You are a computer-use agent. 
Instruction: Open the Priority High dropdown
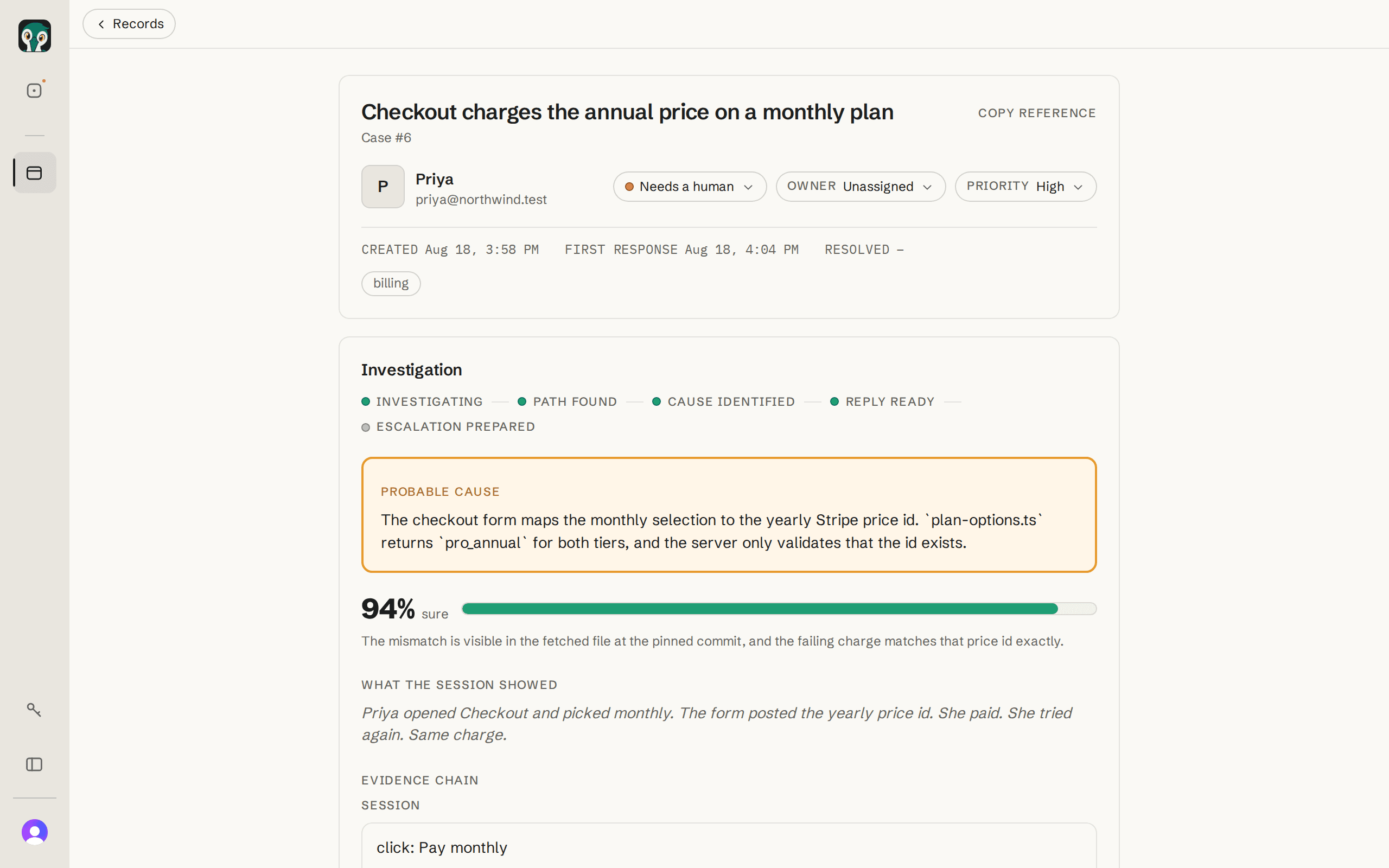(1025, 187)
